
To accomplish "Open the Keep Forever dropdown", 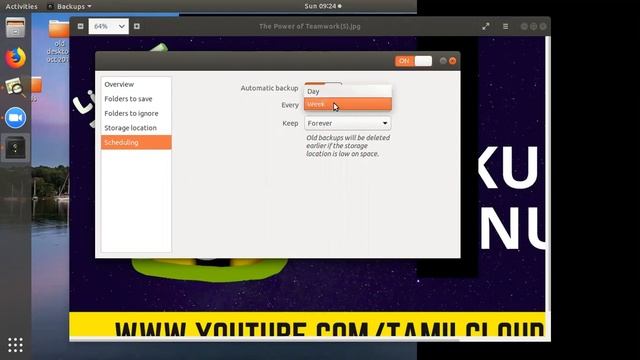I will 348,123.
